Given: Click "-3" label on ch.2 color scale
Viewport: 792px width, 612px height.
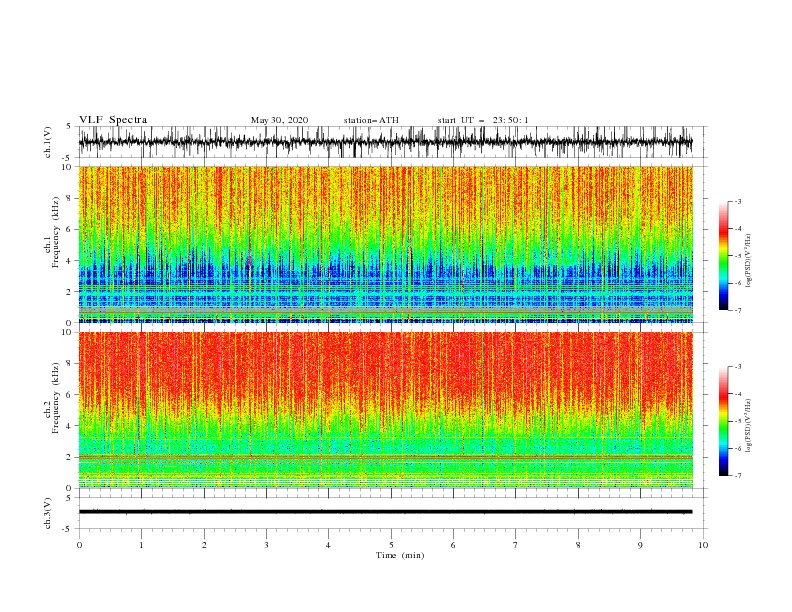Looking at the screenshot, I should tap(737, 367).
